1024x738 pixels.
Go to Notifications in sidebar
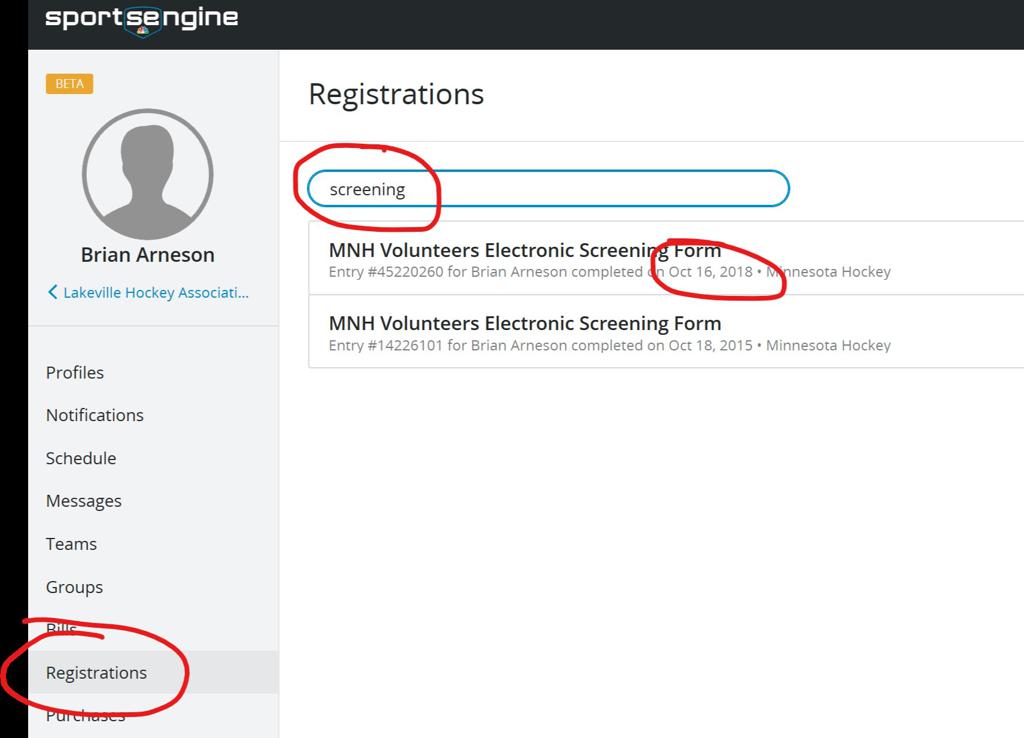pyautogui.click(x=95, y=415)
